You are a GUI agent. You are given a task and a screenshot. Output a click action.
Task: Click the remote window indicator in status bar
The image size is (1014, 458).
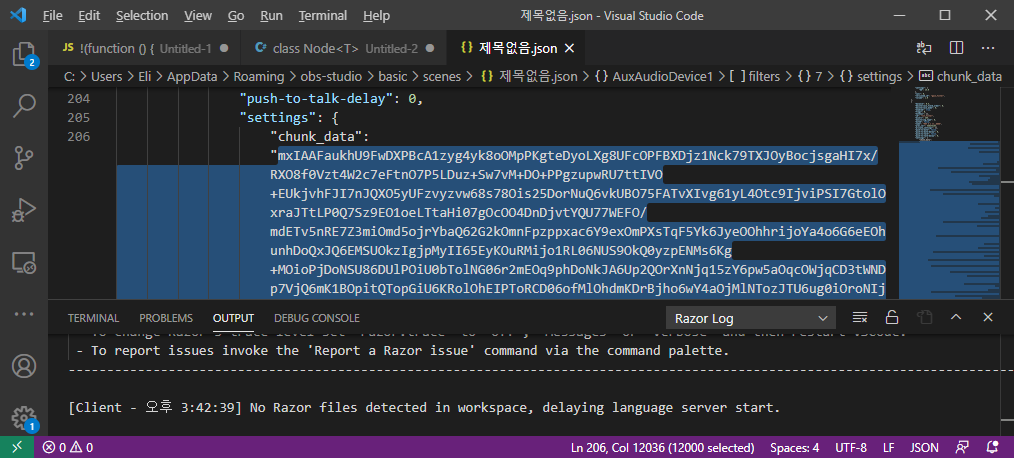coord(17,447)
